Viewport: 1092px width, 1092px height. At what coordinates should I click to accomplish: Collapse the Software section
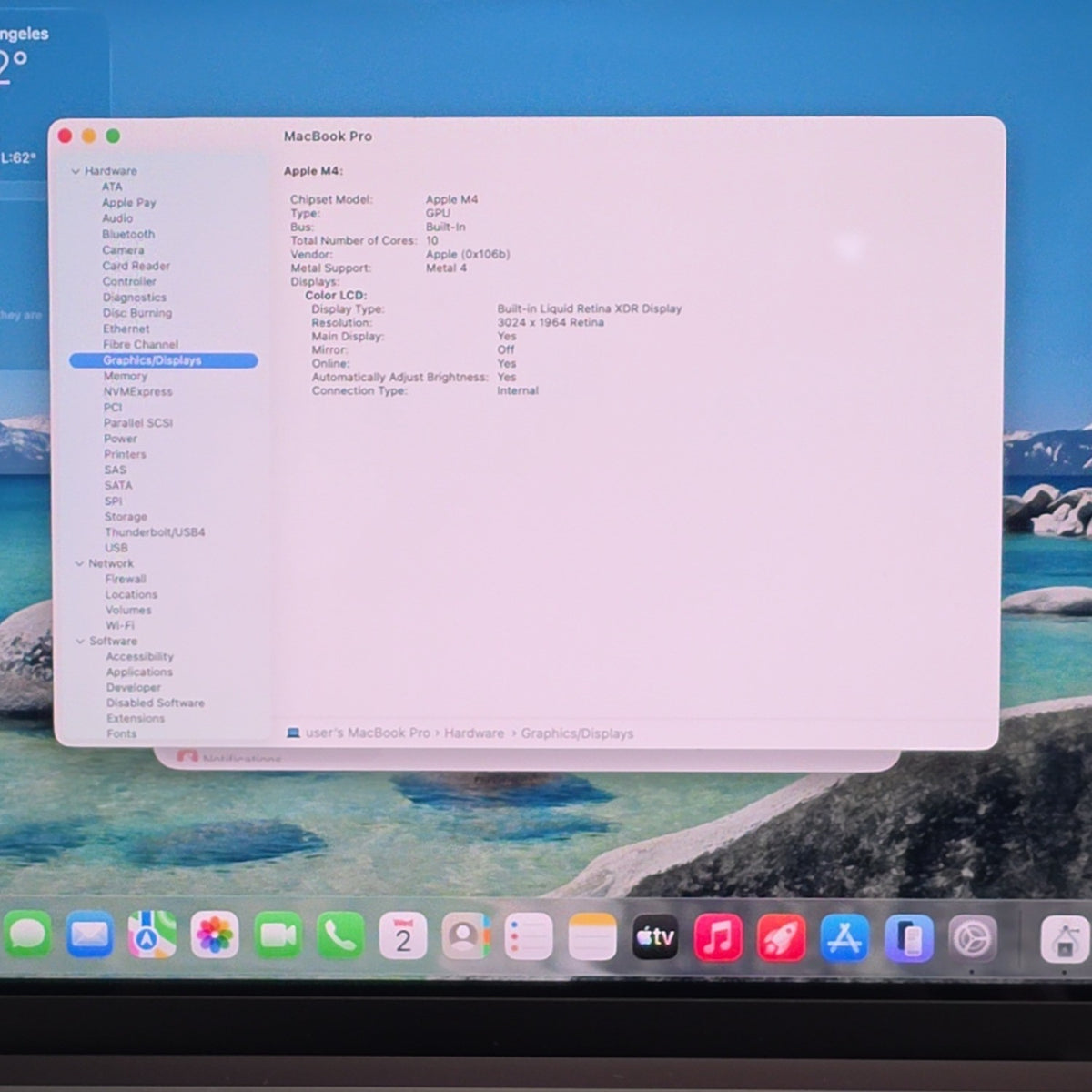80,642
